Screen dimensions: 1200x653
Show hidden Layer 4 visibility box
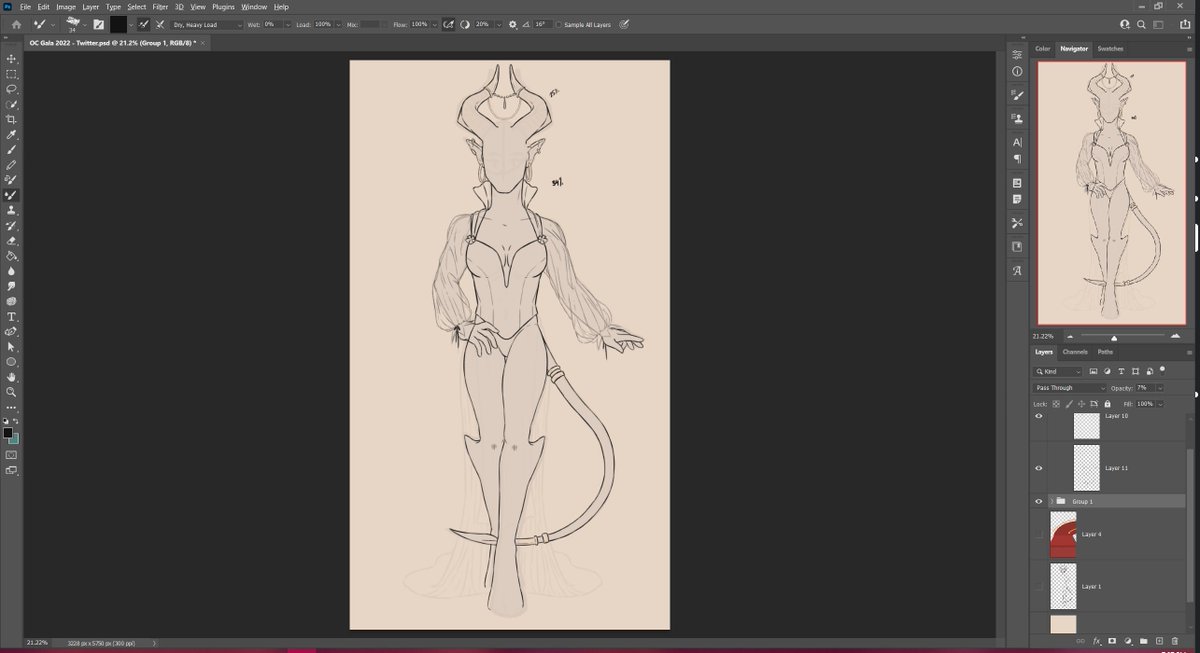click(1039, 534)
